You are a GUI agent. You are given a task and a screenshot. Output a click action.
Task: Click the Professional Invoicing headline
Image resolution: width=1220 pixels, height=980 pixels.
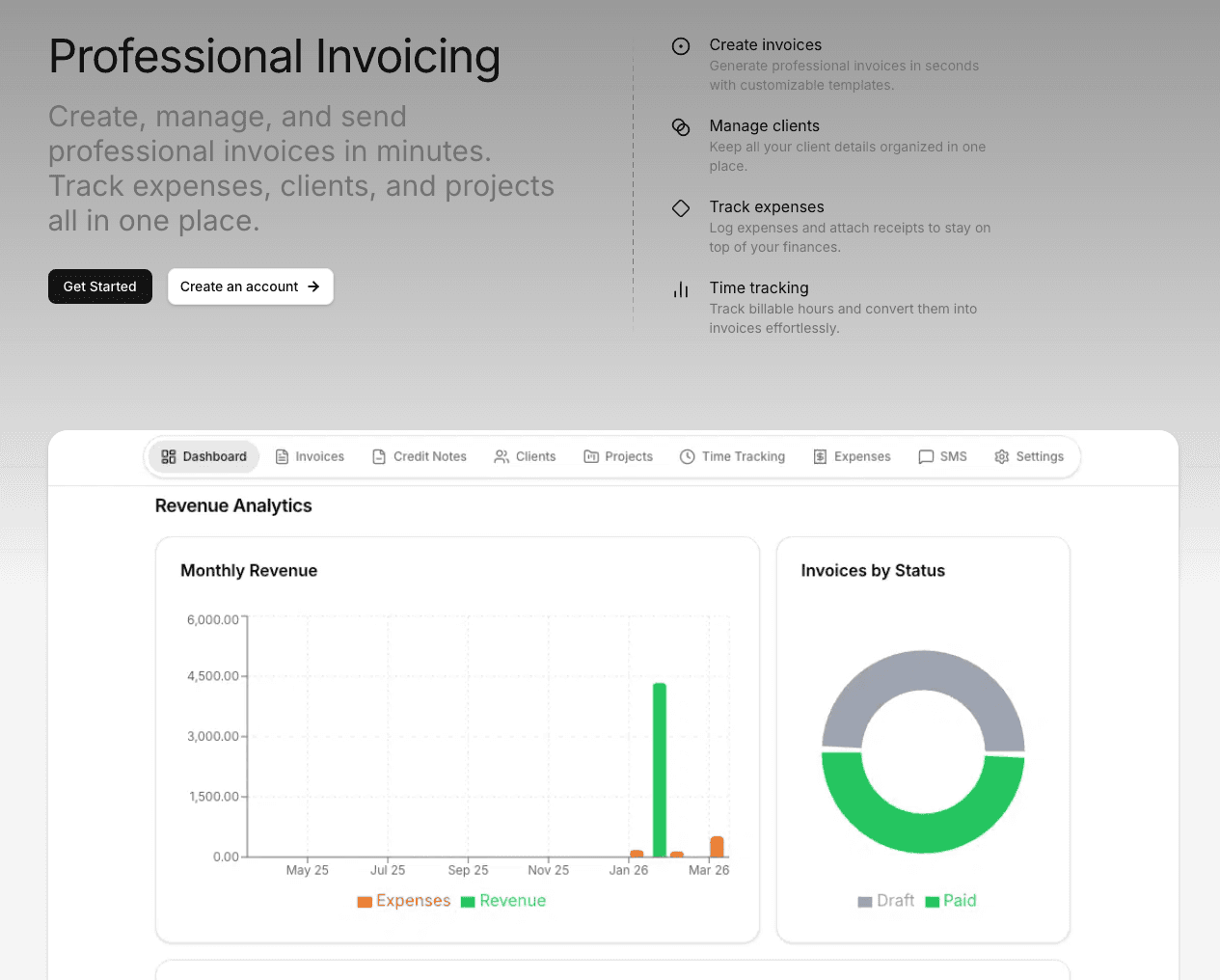tap(275, 56)
